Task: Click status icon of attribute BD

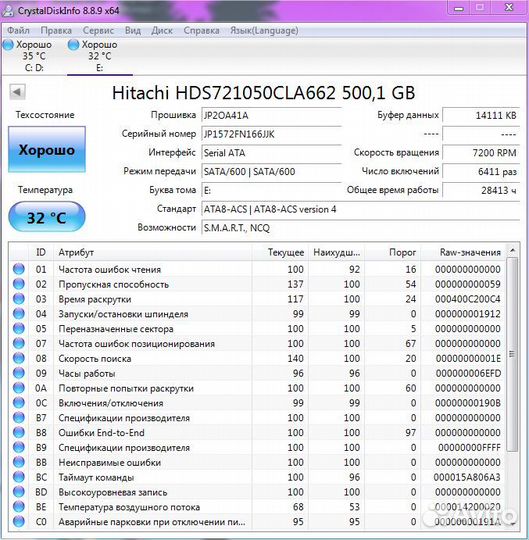Action: [19, 491]
